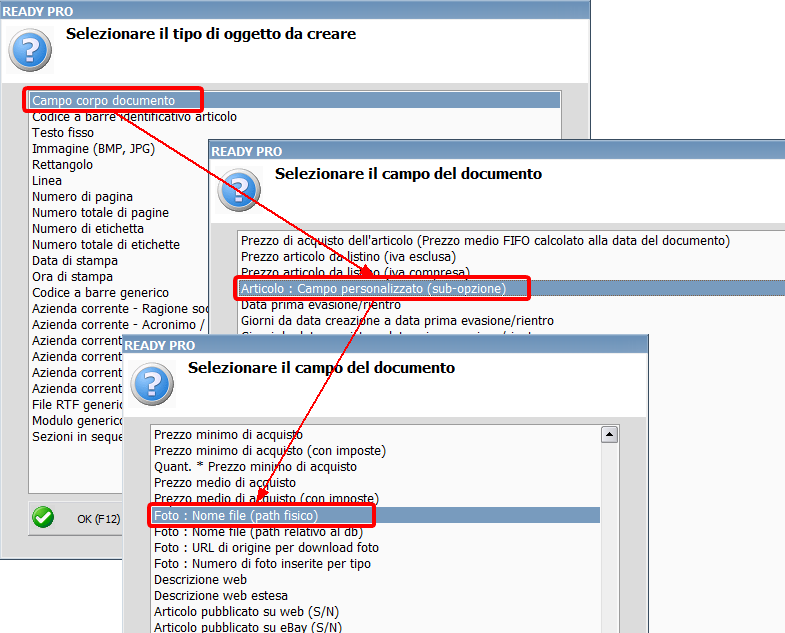Screen dimensions: 785x633
Task: Select 'Azienda corrente - Acronimo /' item
Action: pos(119,325)
